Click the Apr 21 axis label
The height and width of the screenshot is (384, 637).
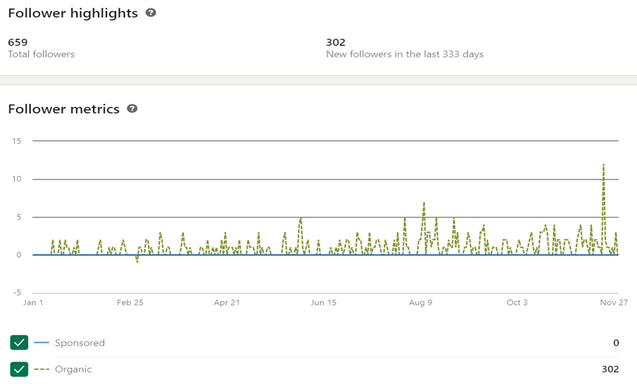click(227, 302)
